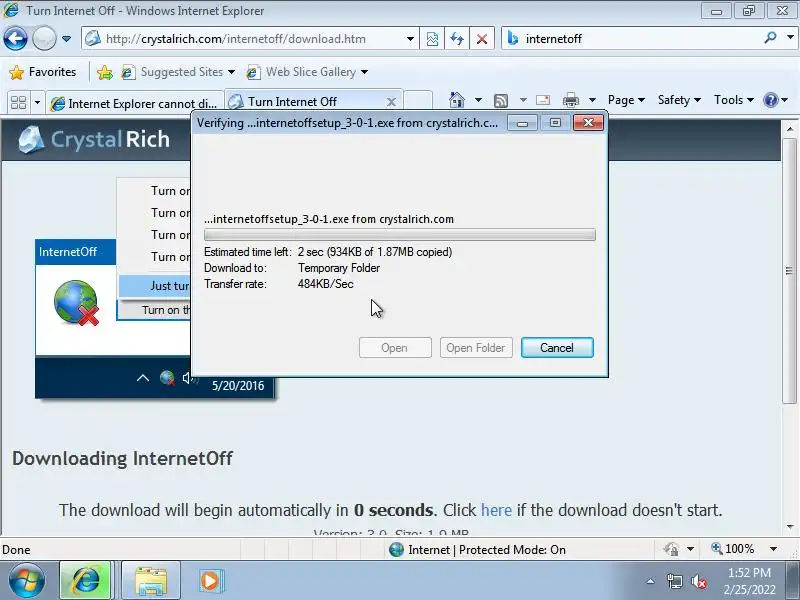Open the Favorites star button
Viewport: 800px width, 600px height.
(x=43, y=72)
